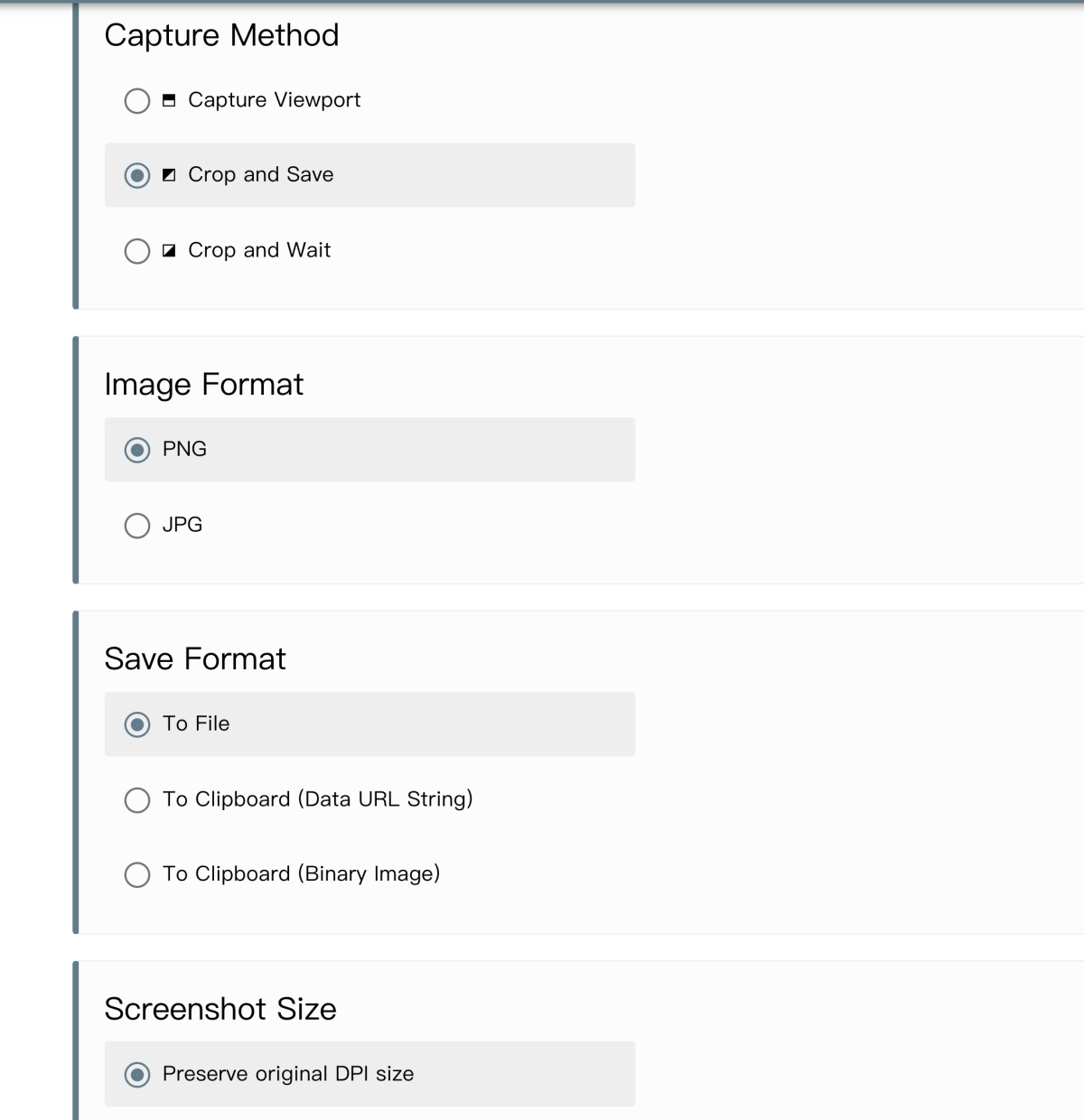Select the Capture Viewport radio button
The height and width of the screenshot is (1120, 1084).
137,100
